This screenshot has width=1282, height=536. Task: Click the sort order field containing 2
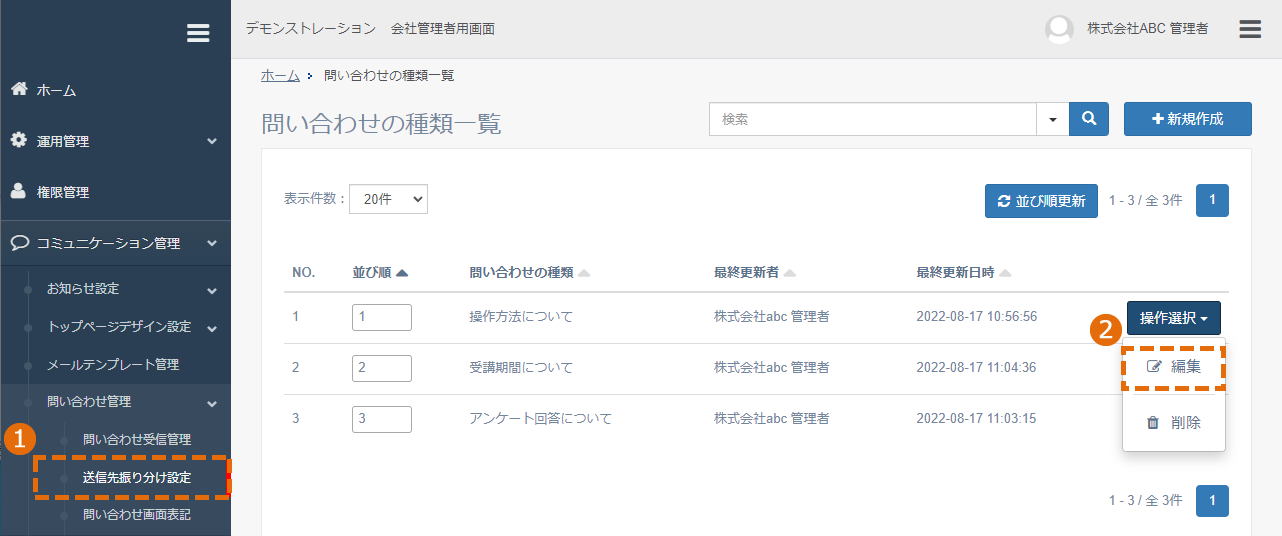(382, 368)
